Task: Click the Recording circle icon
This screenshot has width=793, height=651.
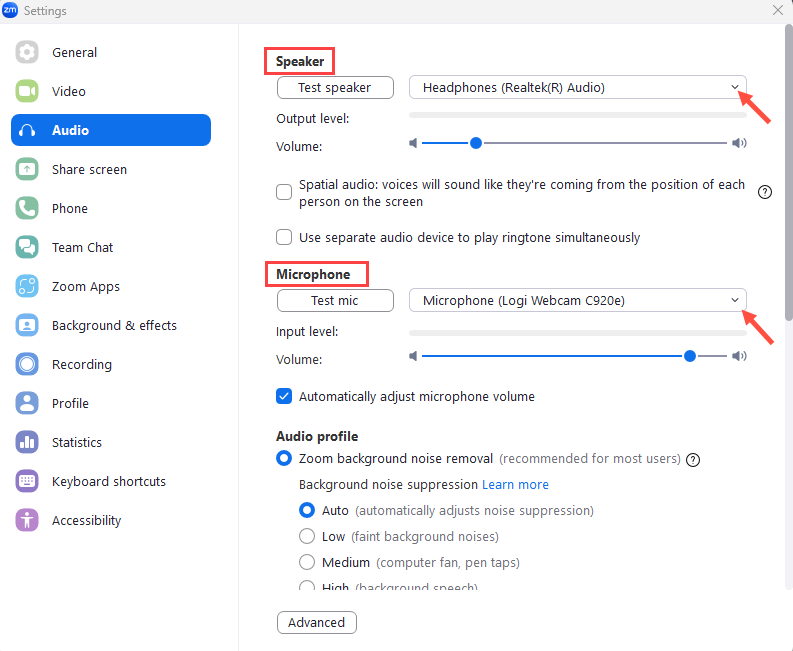Action: 27,364
